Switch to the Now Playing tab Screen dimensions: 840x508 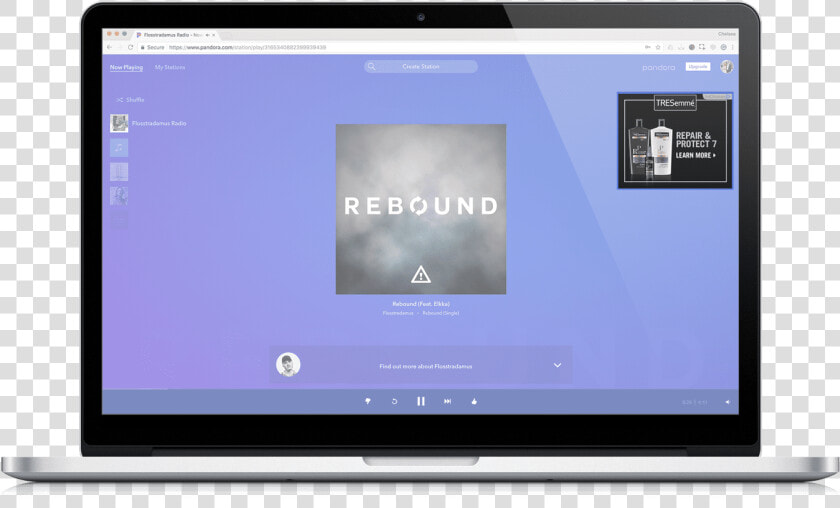click(126, 68)
